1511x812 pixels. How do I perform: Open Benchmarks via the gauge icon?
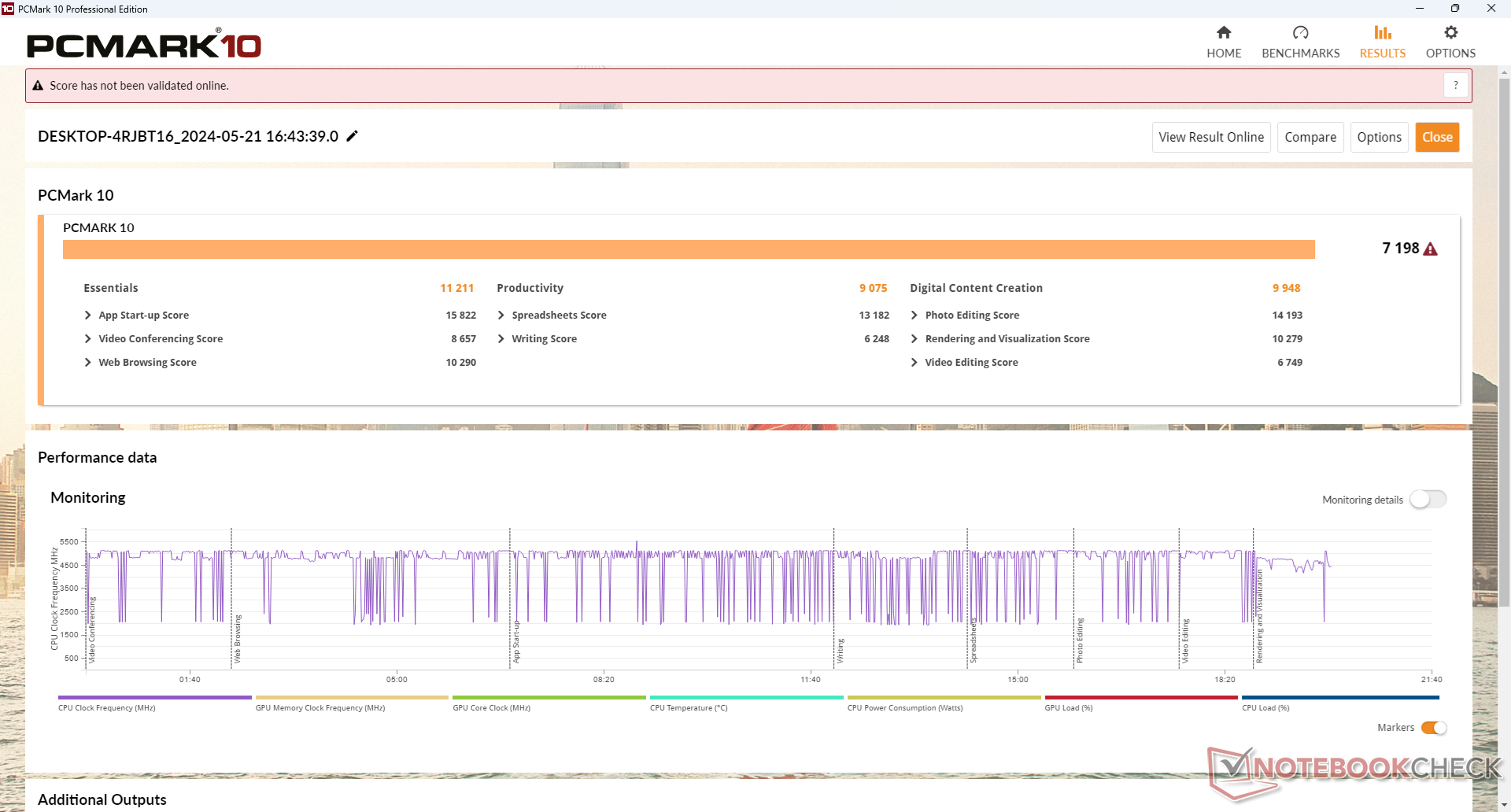pos(1300,33)
